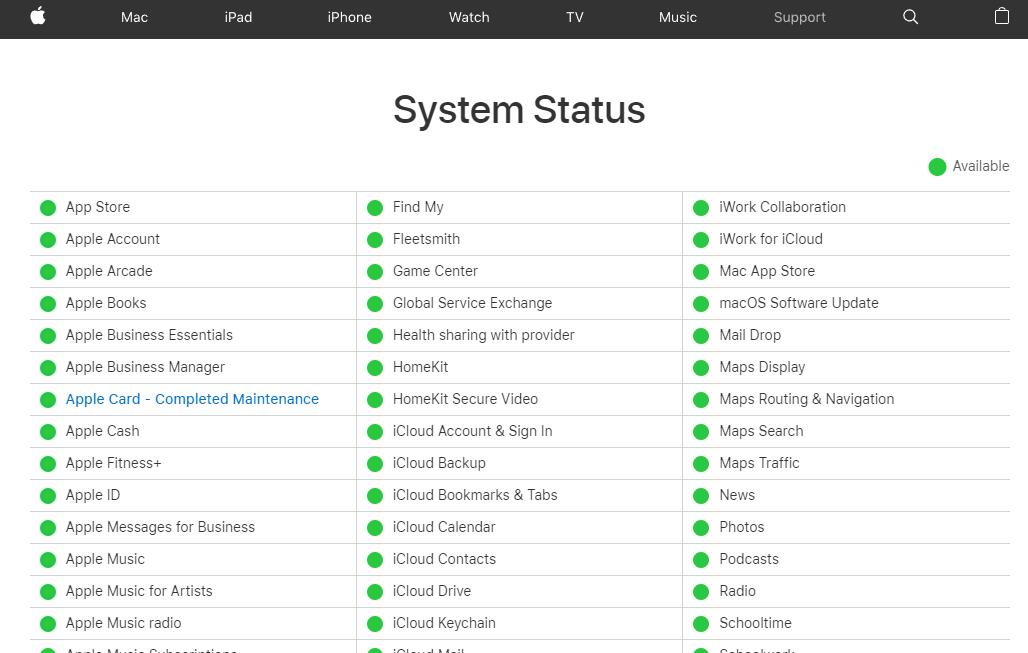Select the Apple Messages for Business text
Screen dimensions: 1028x653
(160, 527)
